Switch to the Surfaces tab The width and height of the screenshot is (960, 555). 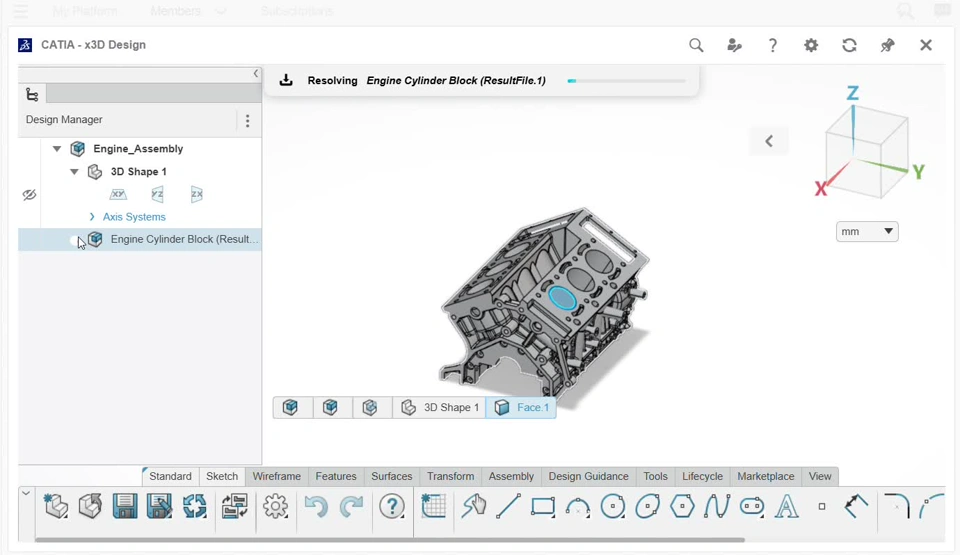(x=392, y=476)
